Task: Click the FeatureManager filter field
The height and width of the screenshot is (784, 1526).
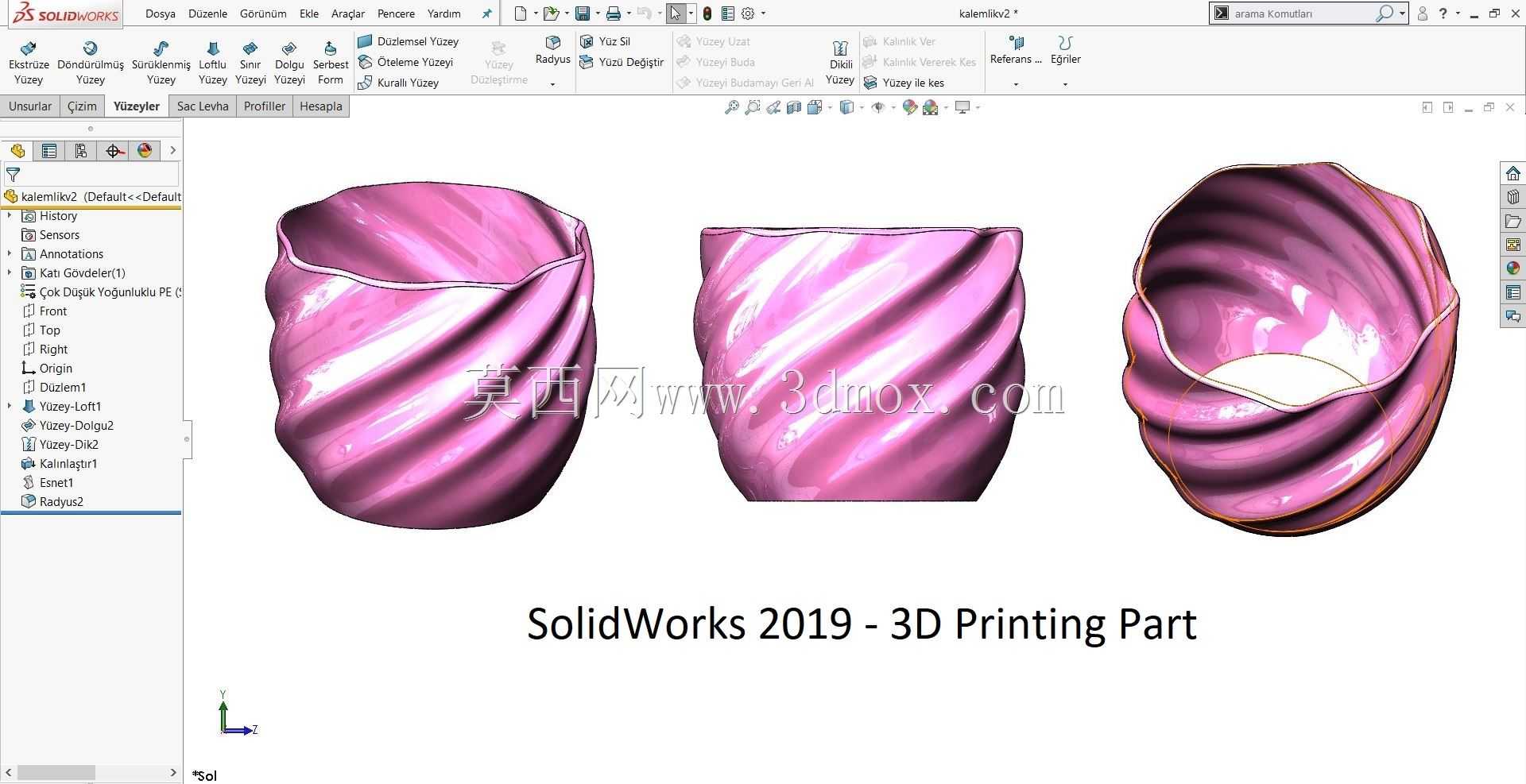Action: (91, 175)
